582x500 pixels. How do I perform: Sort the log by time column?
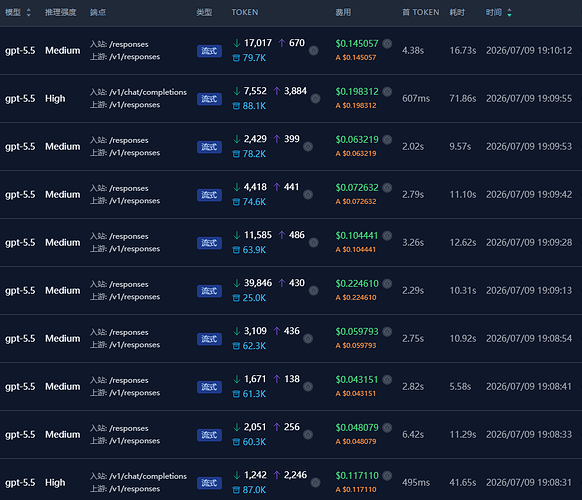pyautogui.click(x=509, y=13)
